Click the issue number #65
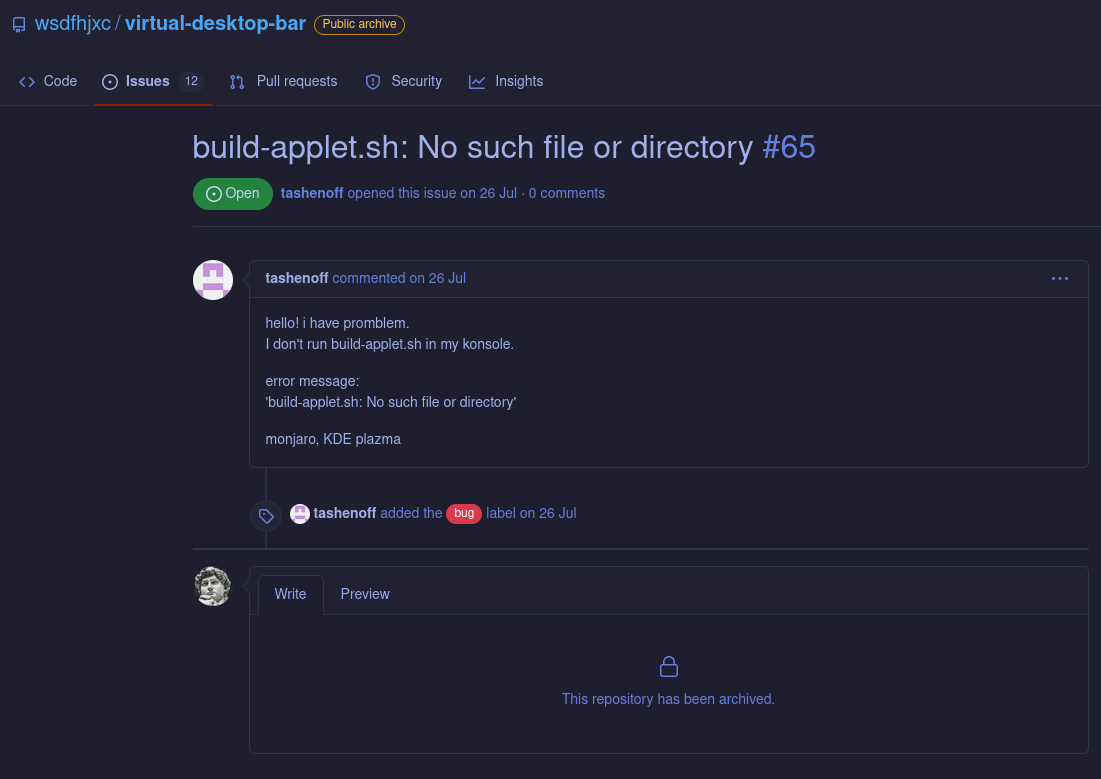Viewport: 1101px width, 779px height. coord(789,148)
